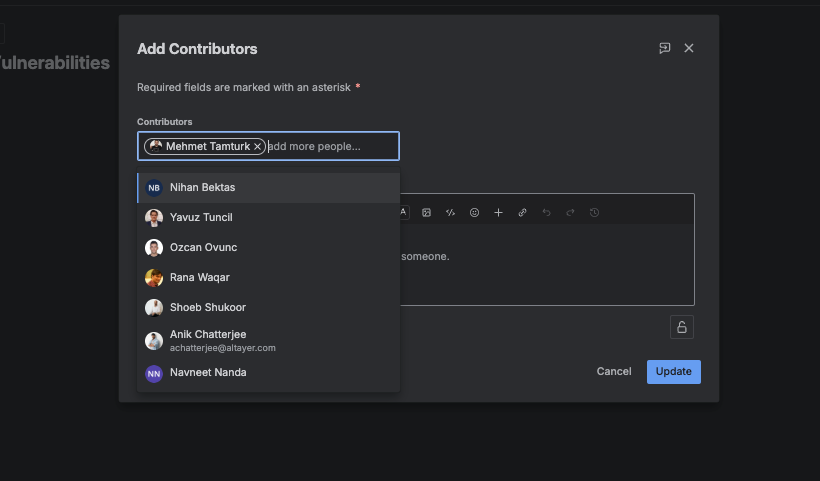This screenshot has width=820, height=481.
Task: Close the Add Contributors dialog
Action: (689, 48)
